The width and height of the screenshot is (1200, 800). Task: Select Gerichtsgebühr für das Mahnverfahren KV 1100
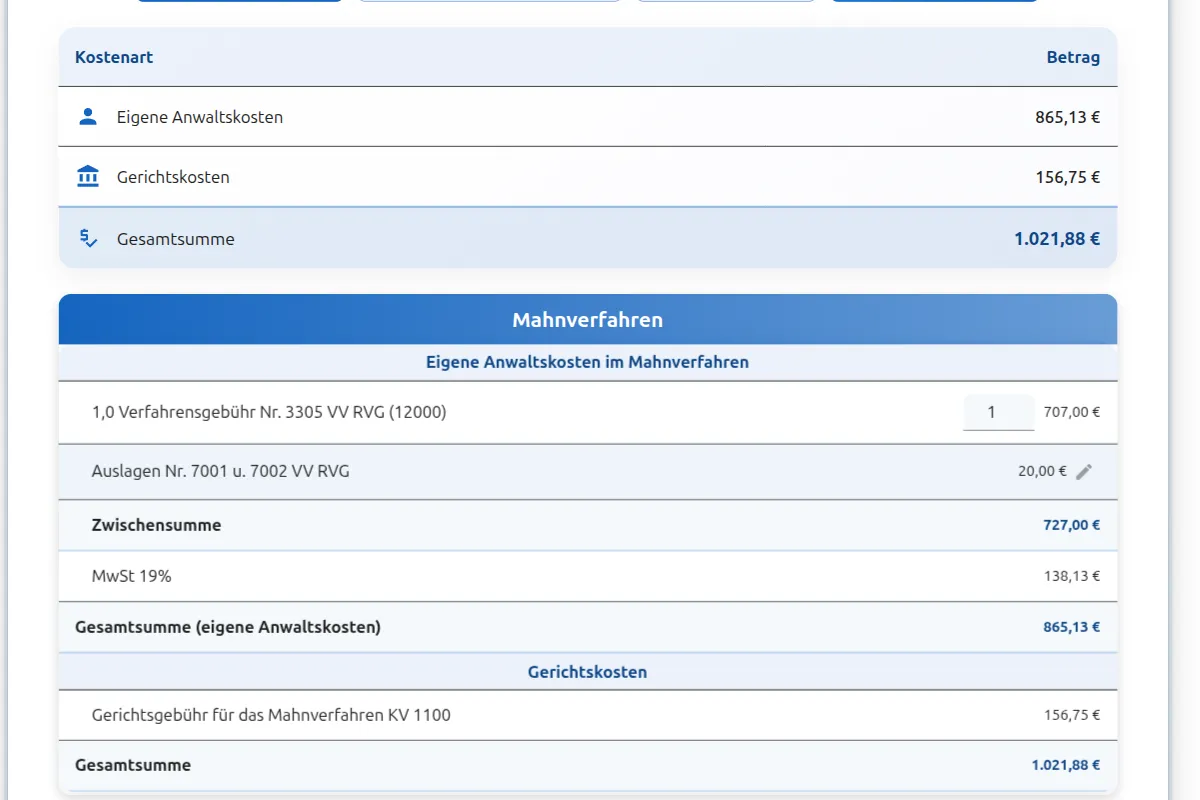[x=271, y=715]
